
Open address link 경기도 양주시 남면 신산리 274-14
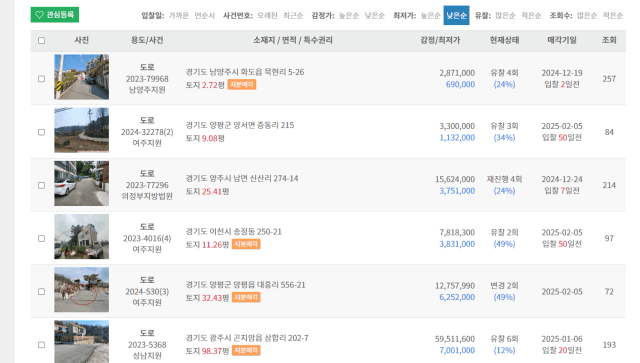[242, 178]
